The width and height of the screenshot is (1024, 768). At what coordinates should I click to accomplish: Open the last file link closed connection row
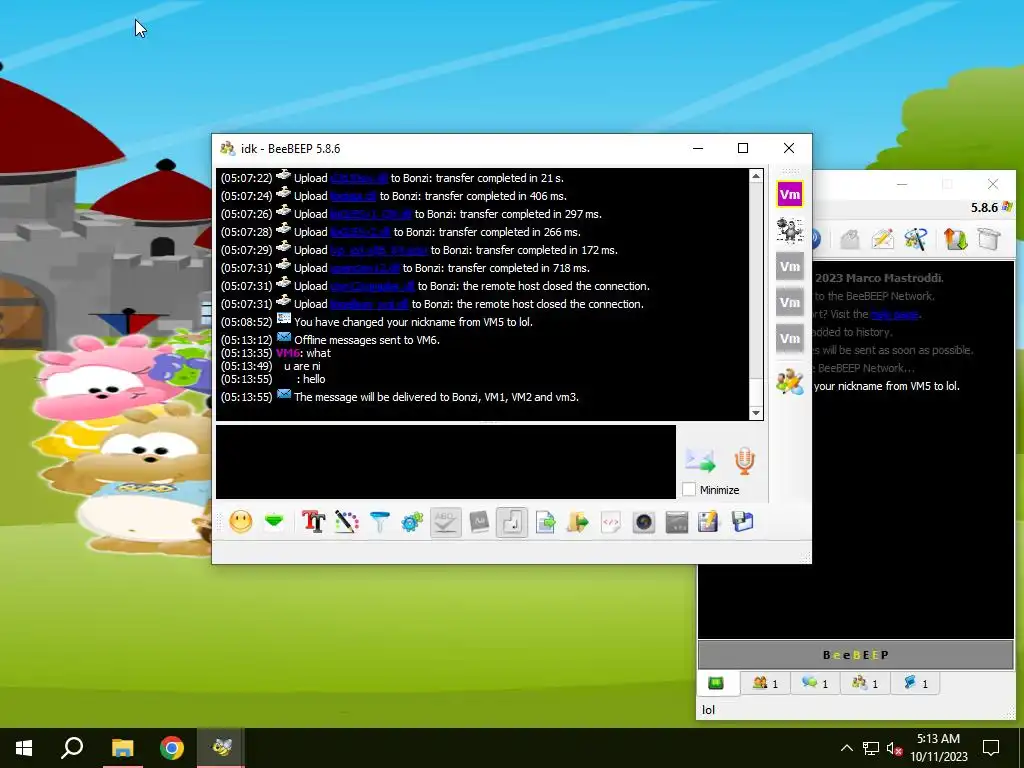(369, 304)
